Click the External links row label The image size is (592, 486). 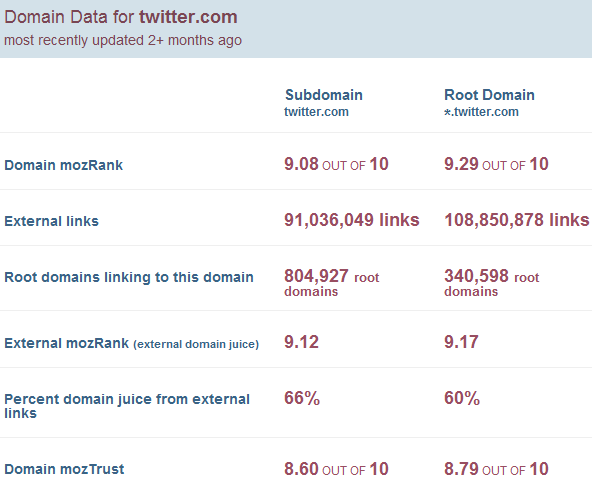pos(51,221)
